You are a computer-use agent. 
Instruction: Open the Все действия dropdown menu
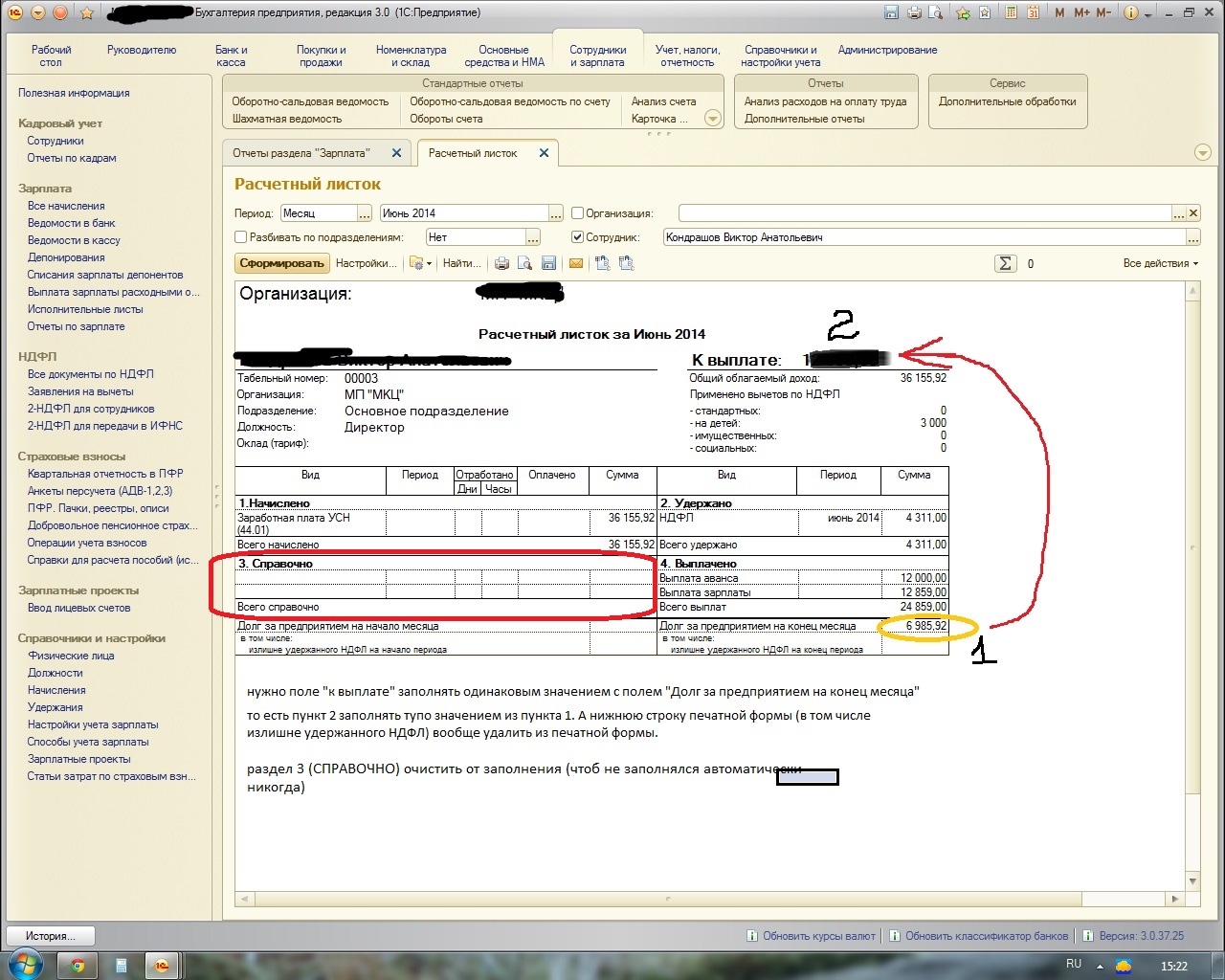[x=1160, y=263]
